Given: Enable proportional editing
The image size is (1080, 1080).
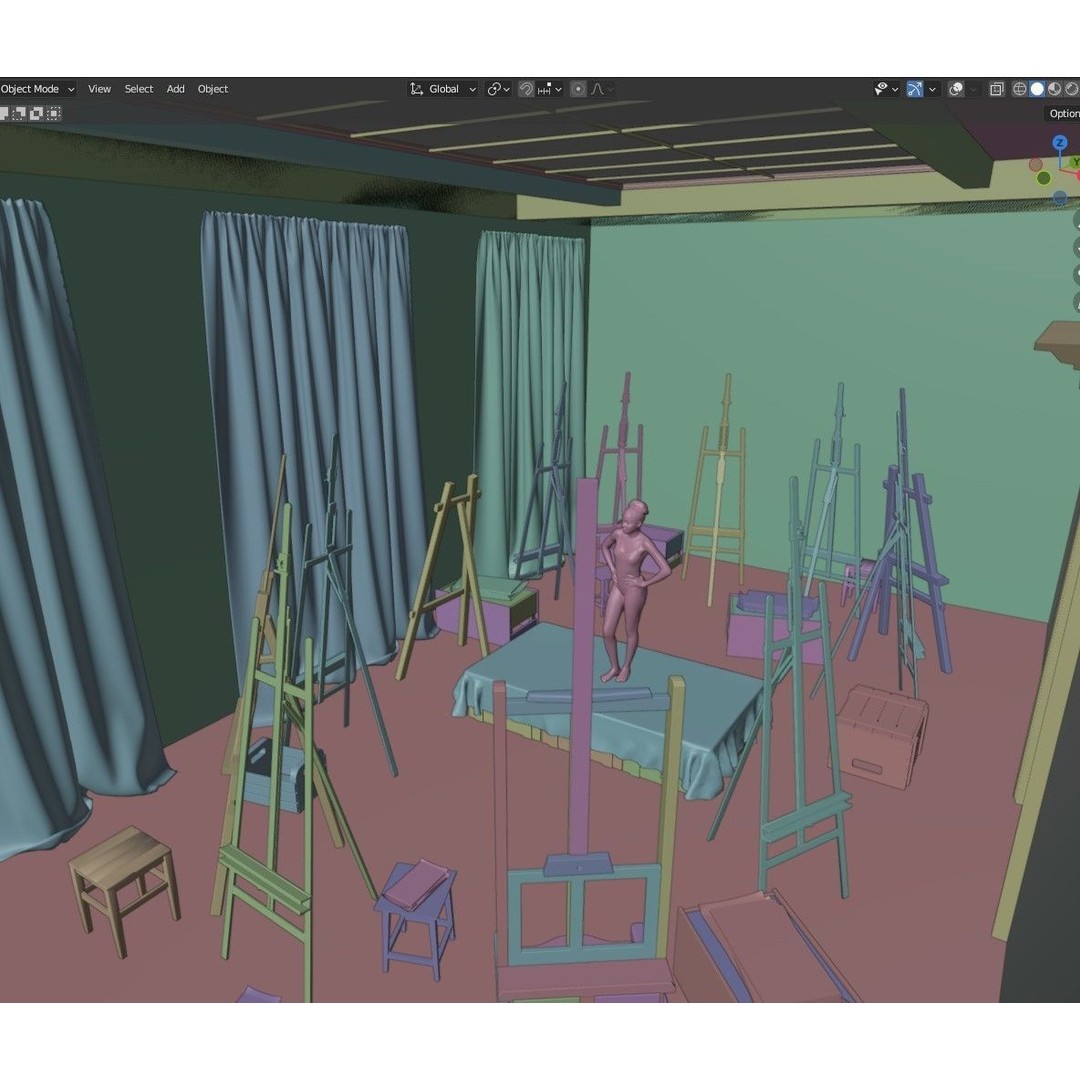Looking at the screenshot, I should tap(578, 88).
